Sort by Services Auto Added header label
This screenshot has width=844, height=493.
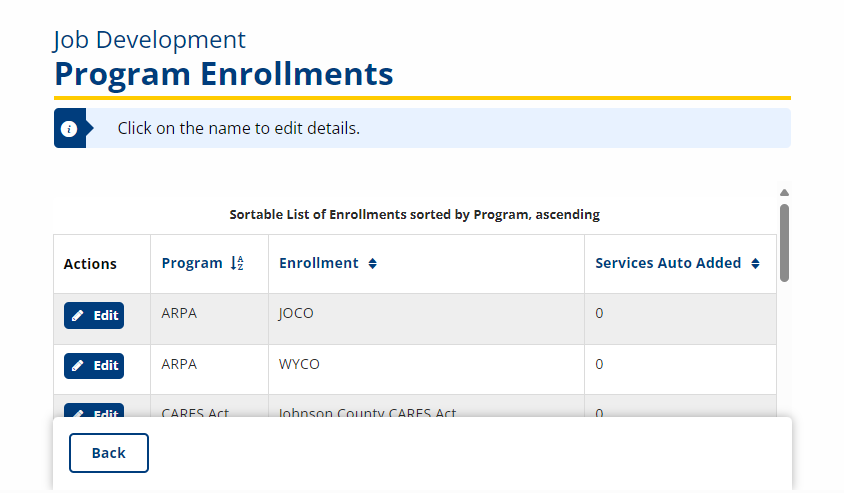(x=668, y=263)
